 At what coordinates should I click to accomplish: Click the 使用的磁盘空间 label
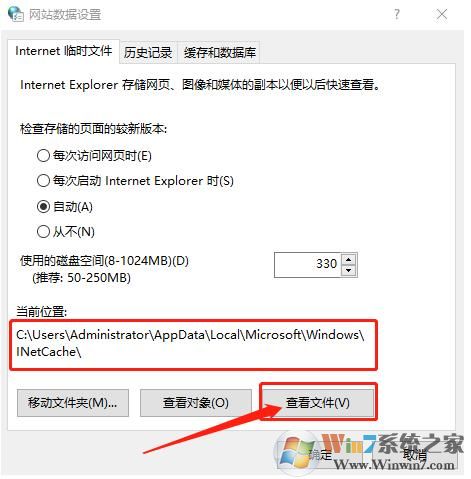[104, 261]
